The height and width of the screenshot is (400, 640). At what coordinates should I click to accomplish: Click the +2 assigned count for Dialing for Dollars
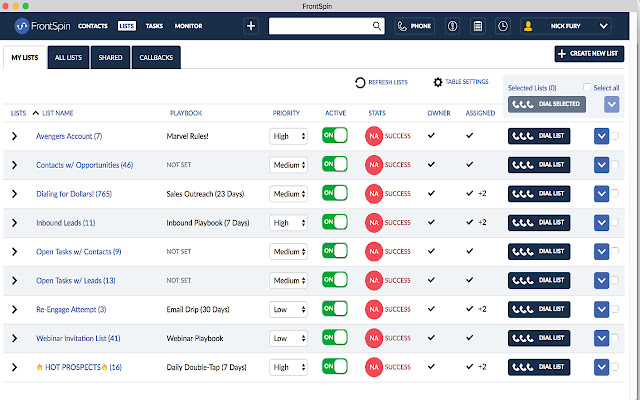482,193
